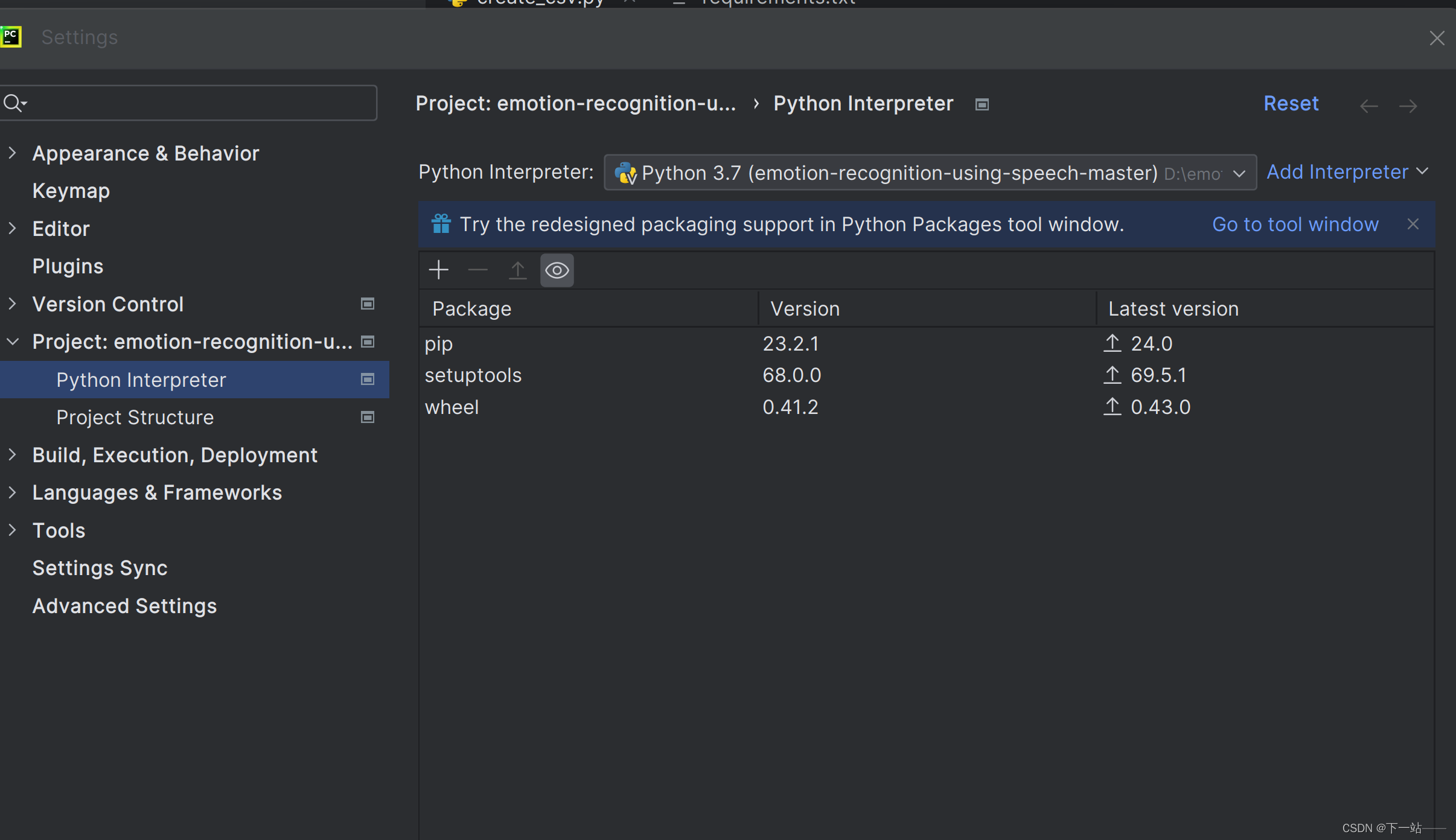Click the Reset link
This screenshot has width=1456, height=840.
[x=1291, y=104]
